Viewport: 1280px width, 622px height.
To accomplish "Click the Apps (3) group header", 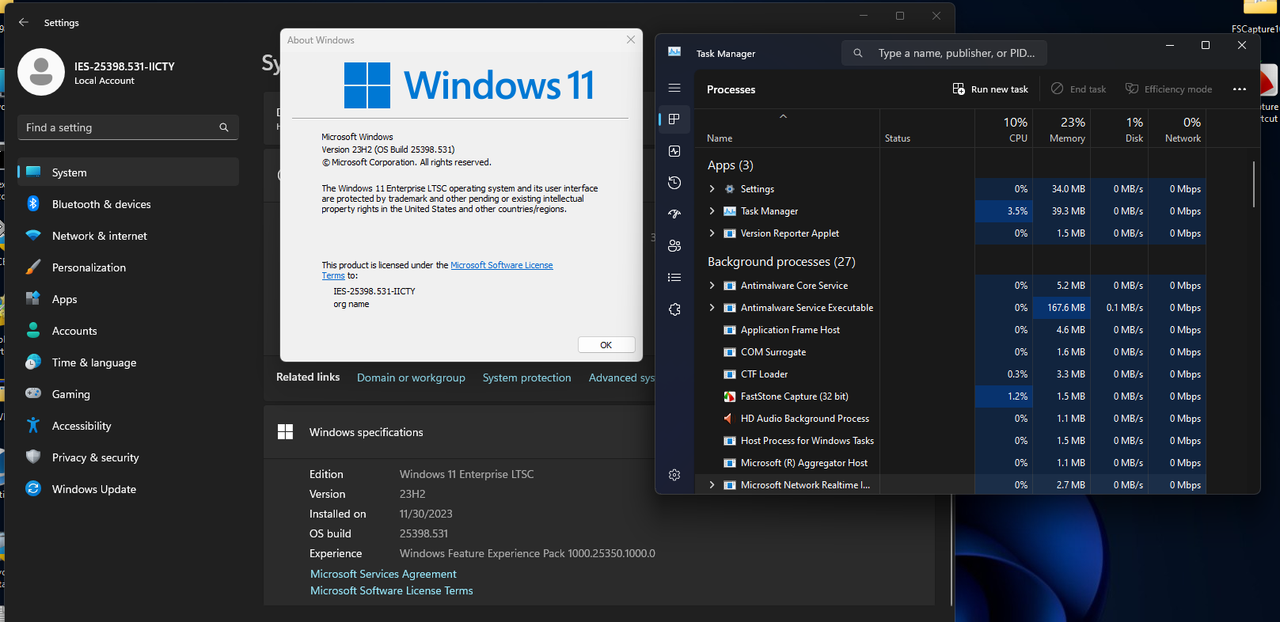I will pos(730,165).
